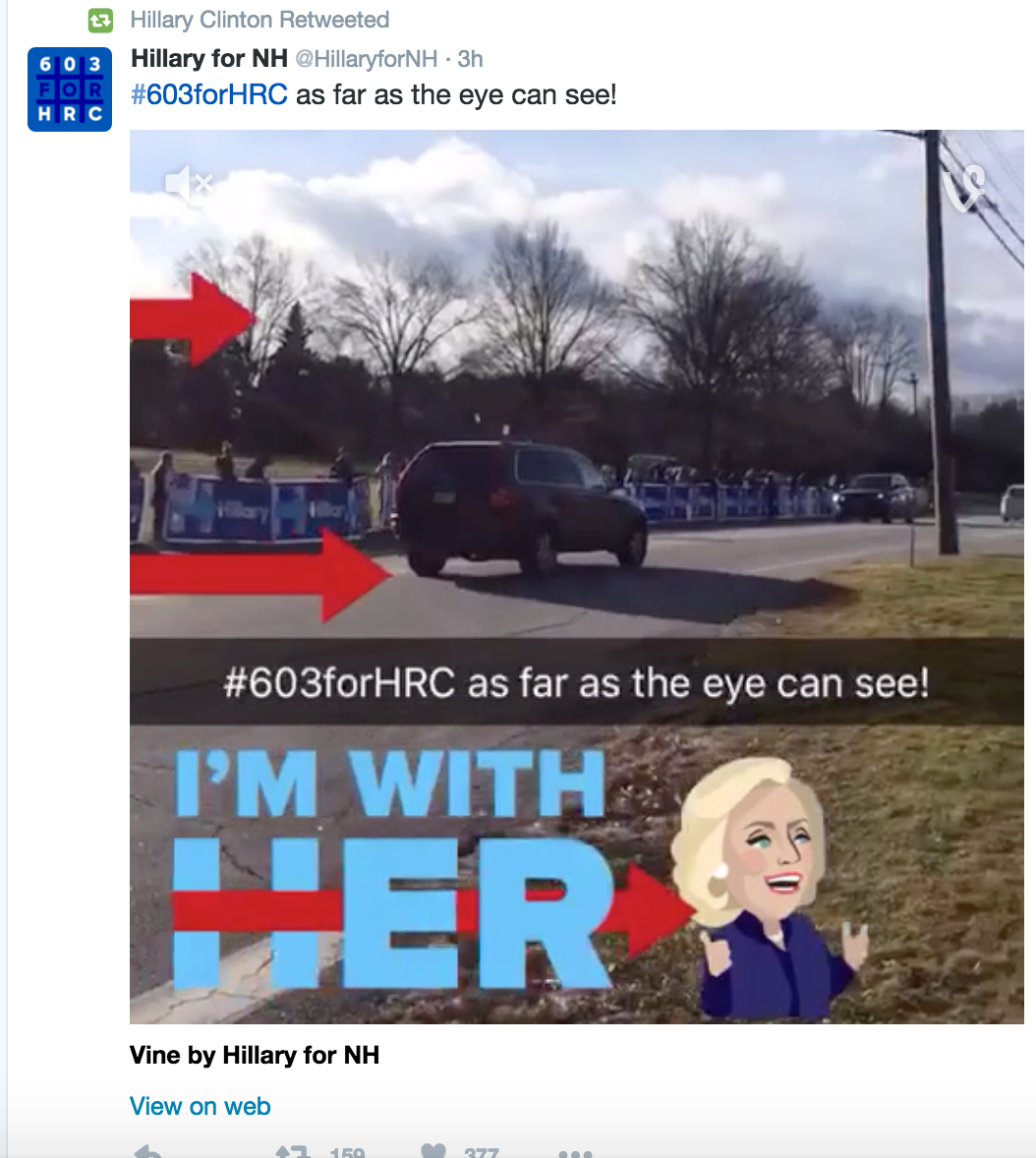Open the 603 FOR HRC profile avatar
The height and width of the screenshot is (1158, 1036).
70,89
